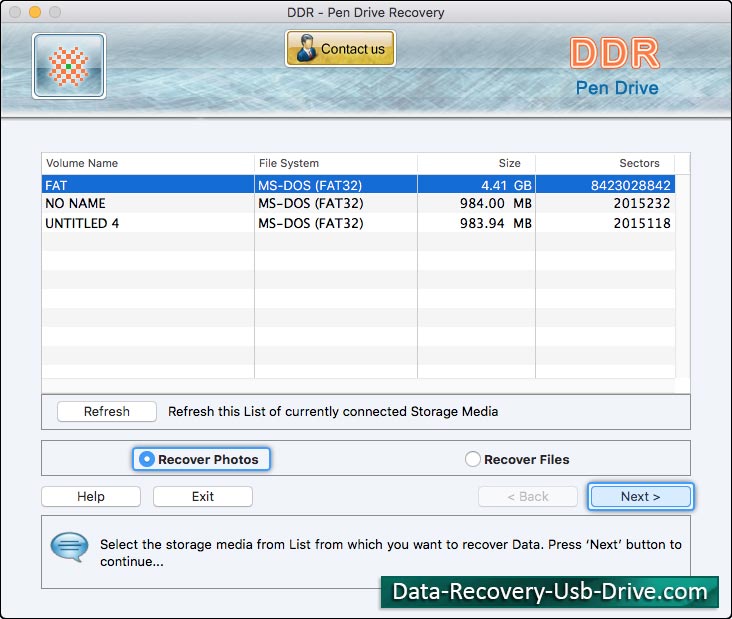The width and height of the screenshot is (732, 619).
Task: Select the UNTITLED 4 volume row
Action: click(x=358, y=223)
